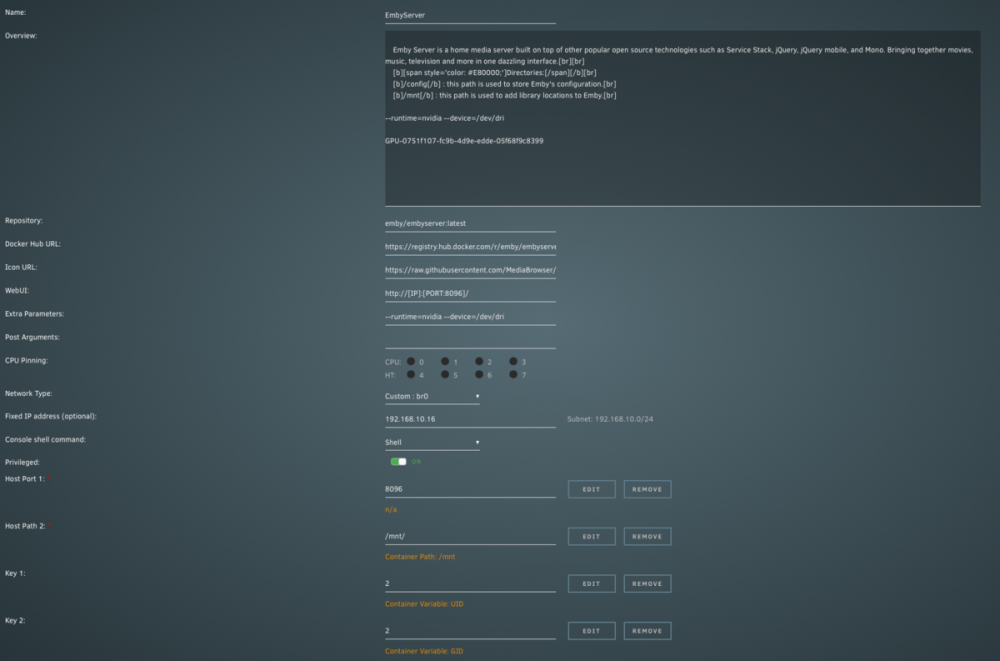Edit the Key 2 GID variable
This screenshot has height=661, width=1000.
point(591,631)
